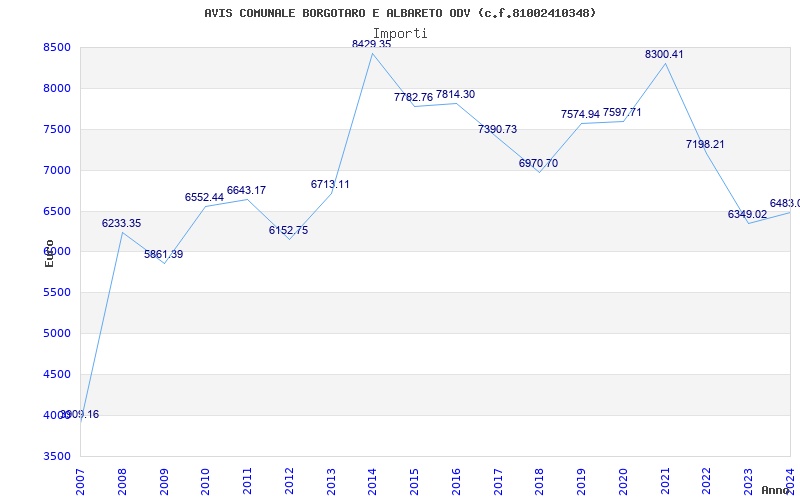This screenshot has height=500, width=800.
Task: Click the 7814.30 value label
Action: [x=455, y=94]
